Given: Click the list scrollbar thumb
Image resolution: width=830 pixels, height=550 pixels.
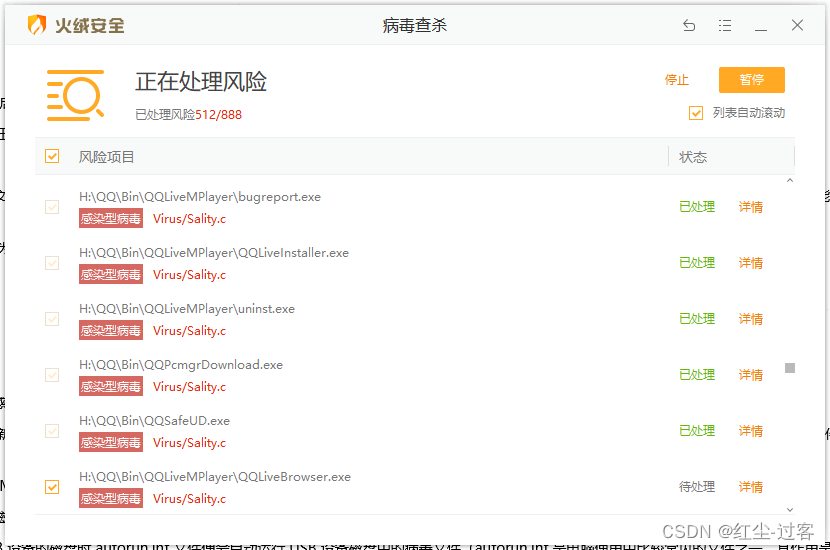Looking at the screenshot, I should pos(790,368).
